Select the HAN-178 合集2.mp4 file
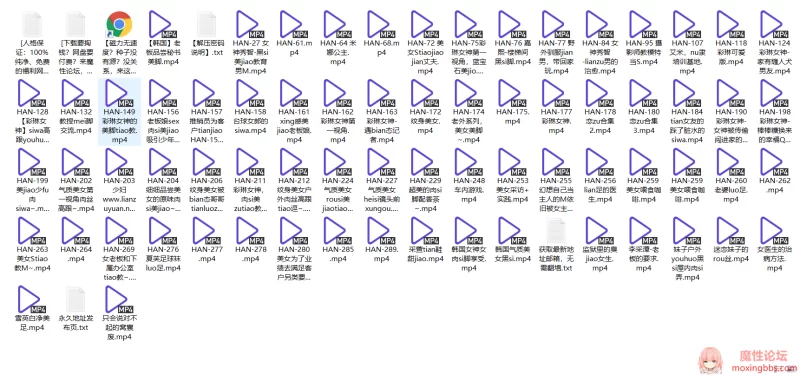 pyautogui.click(x=600, y=107)
